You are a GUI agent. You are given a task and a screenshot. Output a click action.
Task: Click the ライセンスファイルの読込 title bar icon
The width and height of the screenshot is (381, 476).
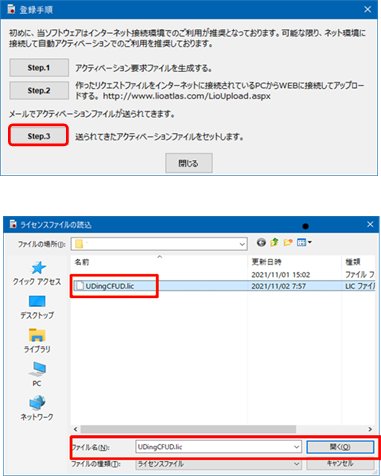13,224
